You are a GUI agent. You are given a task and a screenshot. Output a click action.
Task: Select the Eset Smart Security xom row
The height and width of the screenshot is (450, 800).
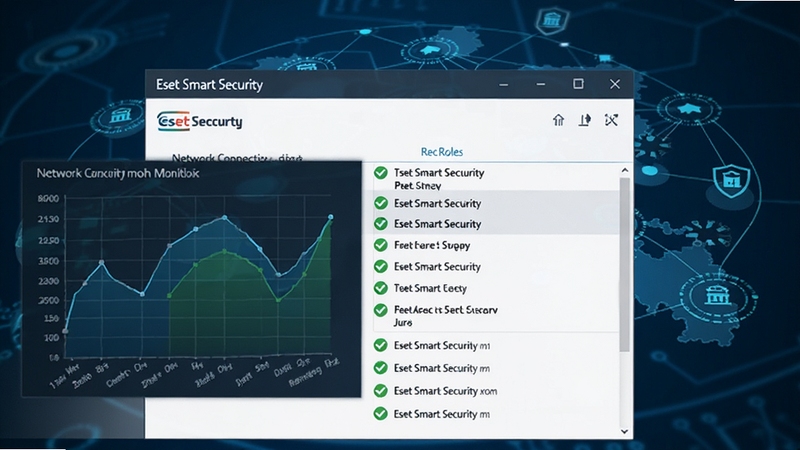[495, 391]
